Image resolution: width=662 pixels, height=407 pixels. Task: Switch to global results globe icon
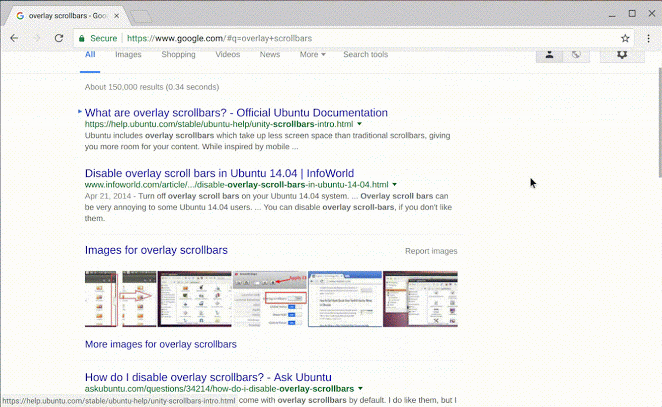[576, 54]
